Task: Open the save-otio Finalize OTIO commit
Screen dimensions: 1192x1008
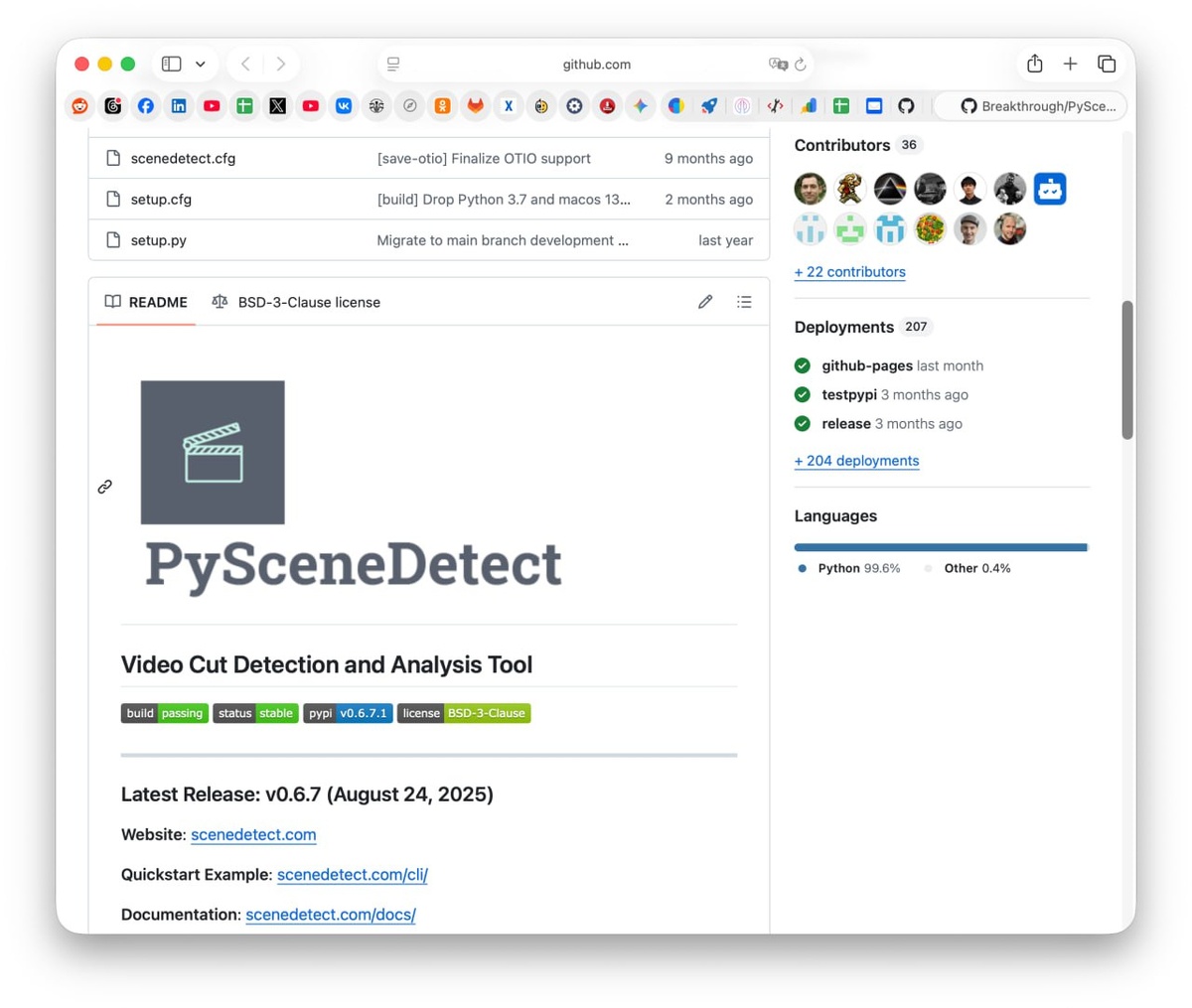Action: 484,158
